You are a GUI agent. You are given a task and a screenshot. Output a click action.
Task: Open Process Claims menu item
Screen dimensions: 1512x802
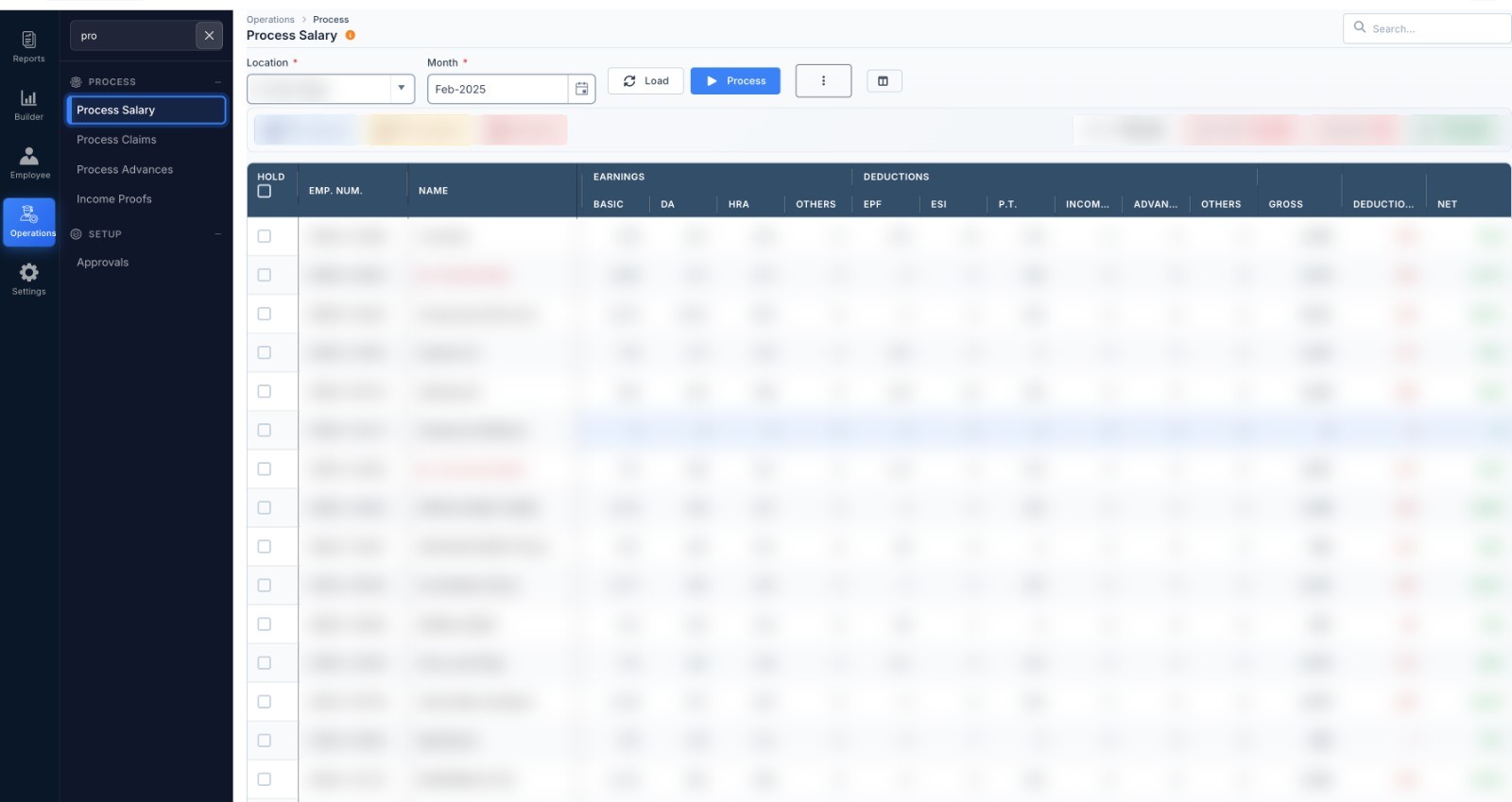tap(116, 140)
